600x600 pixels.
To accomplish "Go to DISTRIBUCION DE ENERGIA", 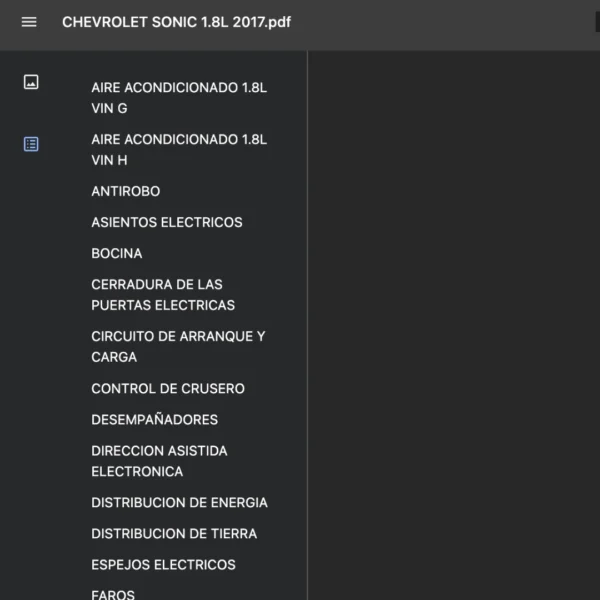I will pyautogui.click(x=179, y=502).
